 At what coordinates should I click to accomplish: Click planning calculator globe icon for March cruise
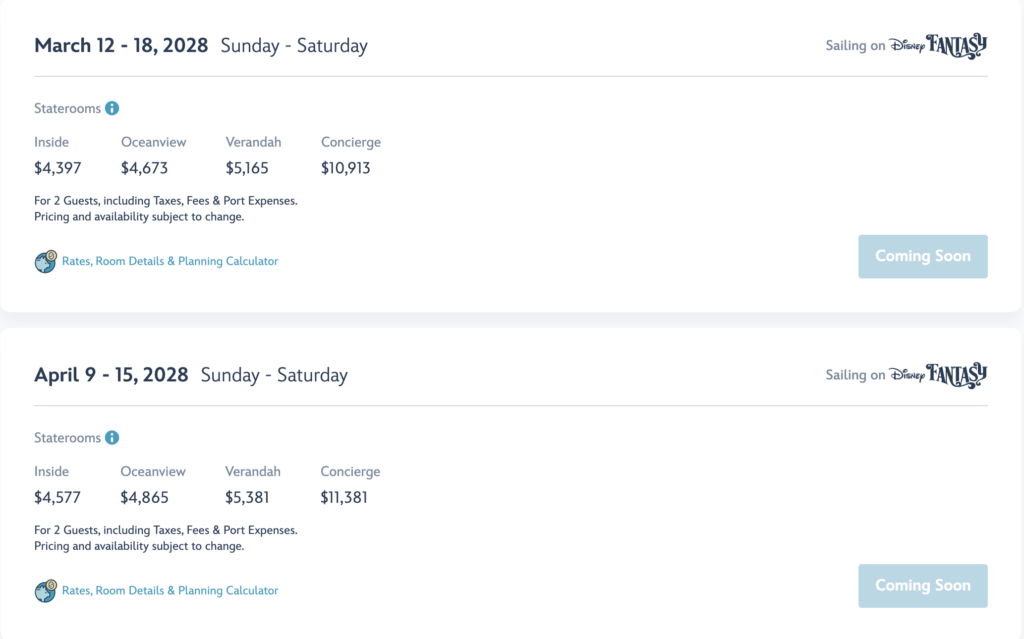(46, 261)
